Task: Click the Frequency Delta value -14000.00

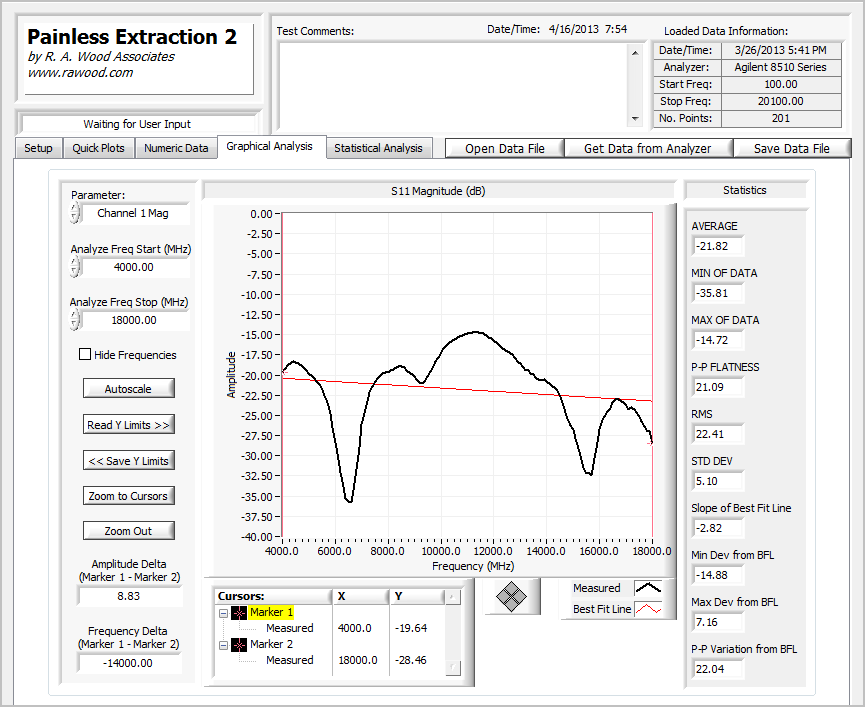Action: point(130,663)
